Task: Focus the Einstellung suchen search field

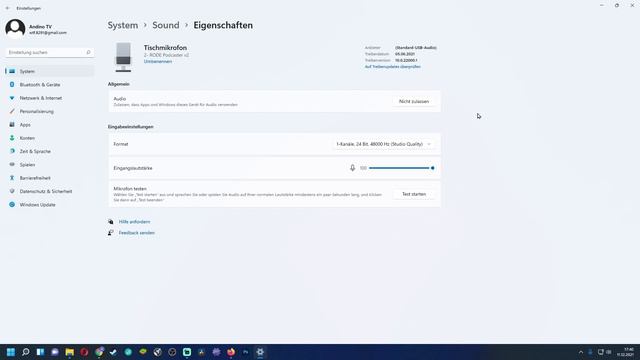Action: [x=49, y=52]
